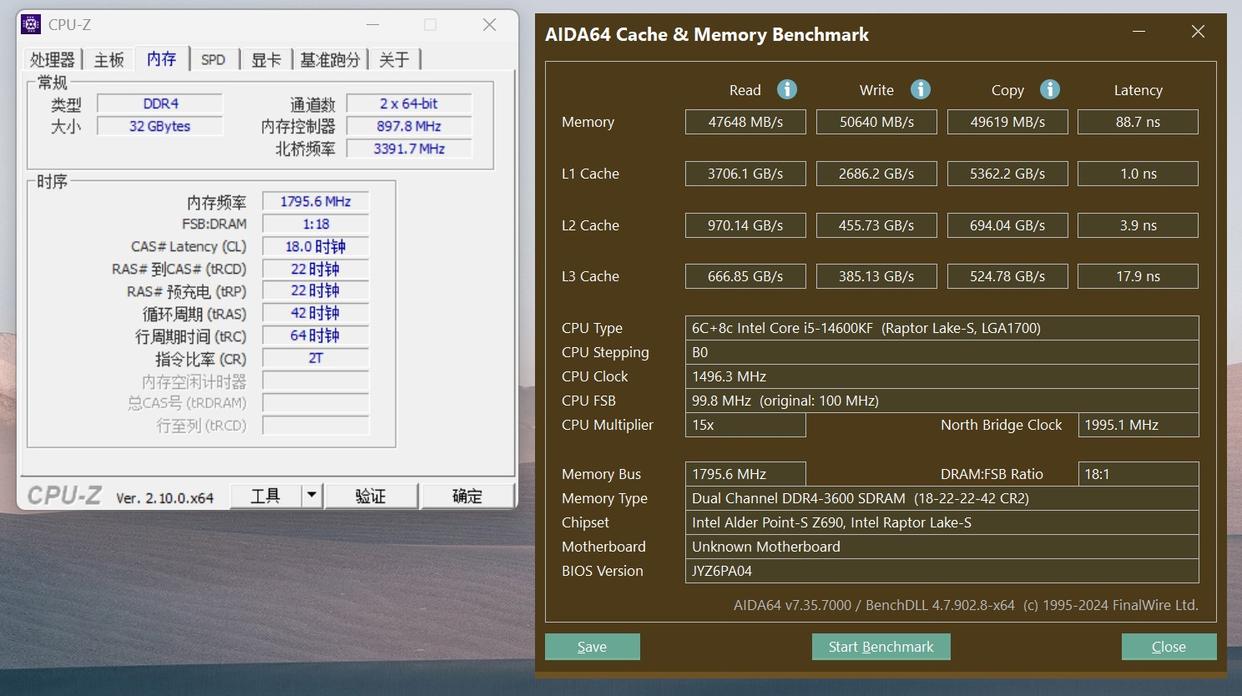Viewport: 1242px width, 696px height.
Task: Switch to the 显卡 tab in CPU-Z
Action: tap(266, 60)
